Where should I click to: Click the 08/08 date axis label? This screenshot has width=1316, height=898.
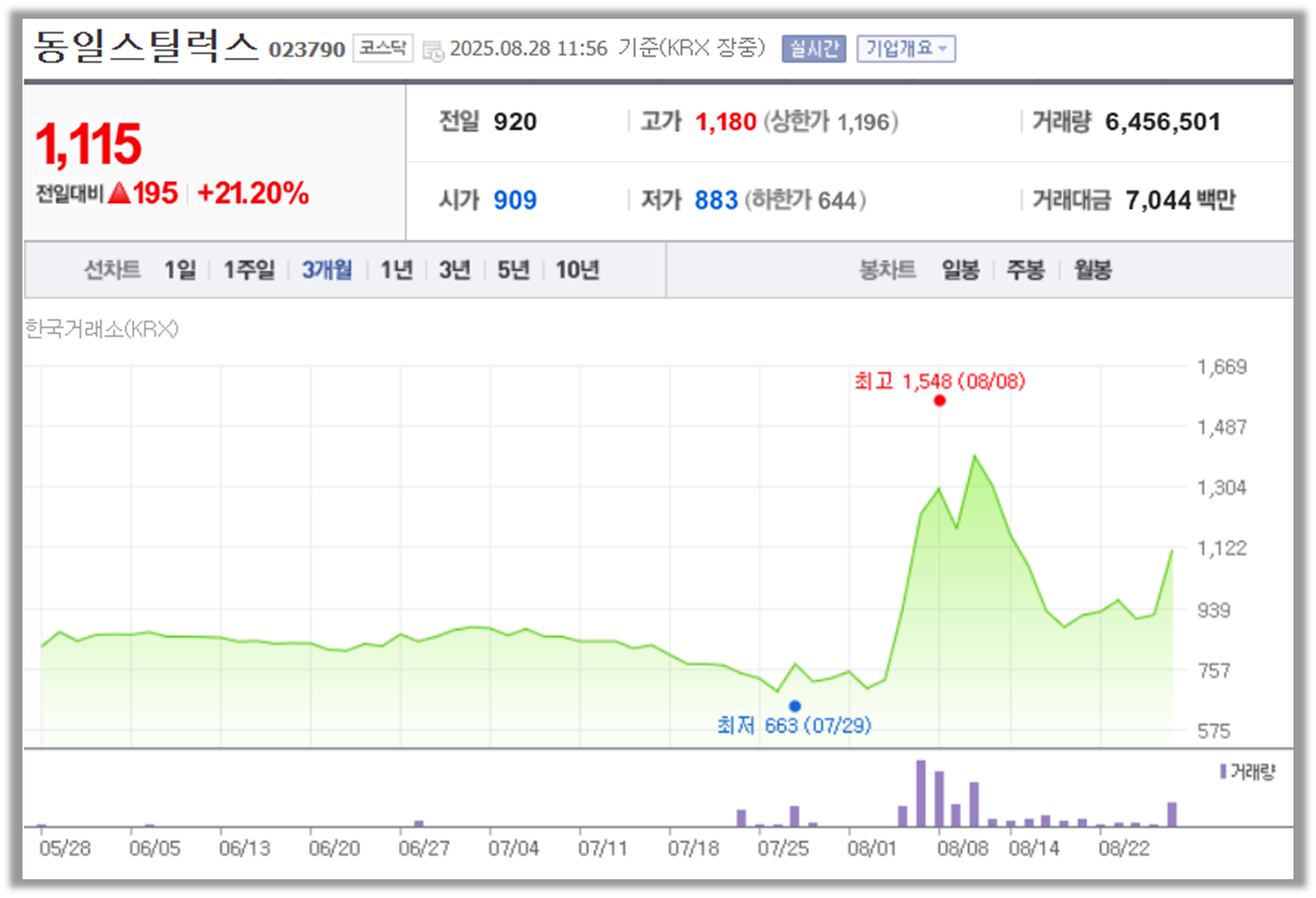point(962,848)
